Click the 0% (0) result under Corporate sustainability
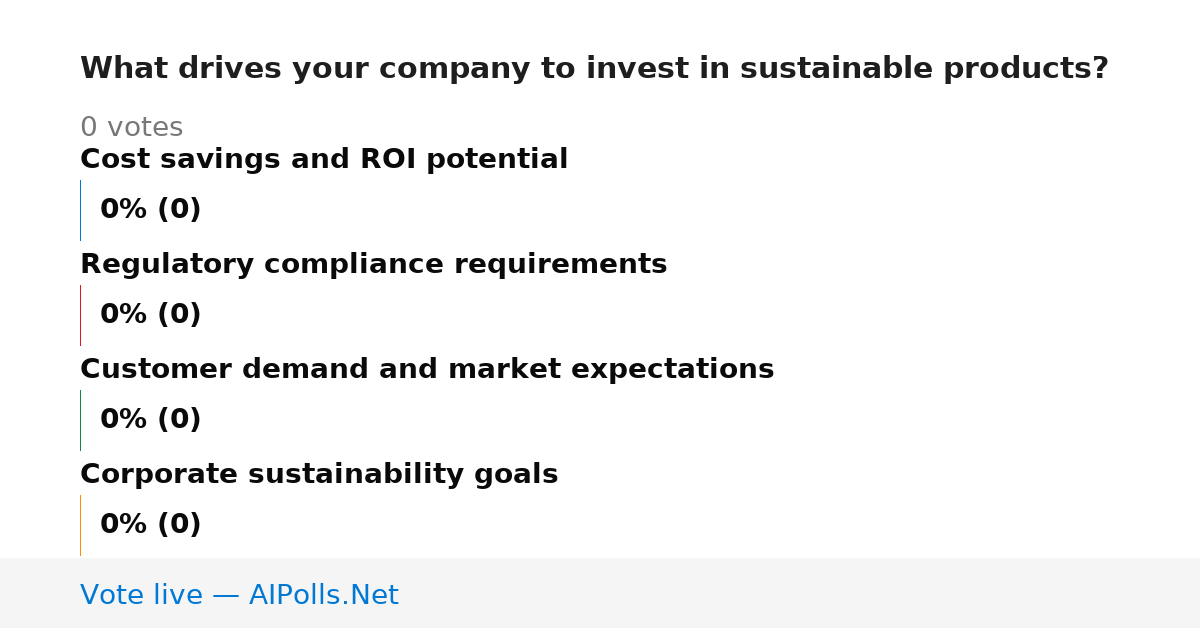 (x=150, y=525)
